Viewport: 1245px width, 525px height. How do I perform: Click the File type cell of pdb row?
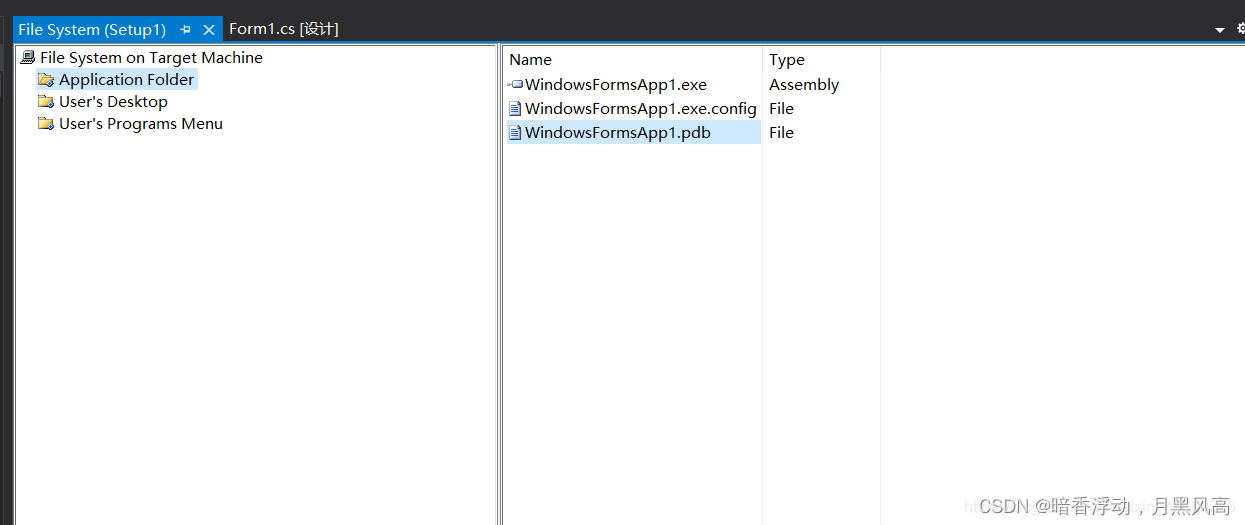tap(781, 133)
